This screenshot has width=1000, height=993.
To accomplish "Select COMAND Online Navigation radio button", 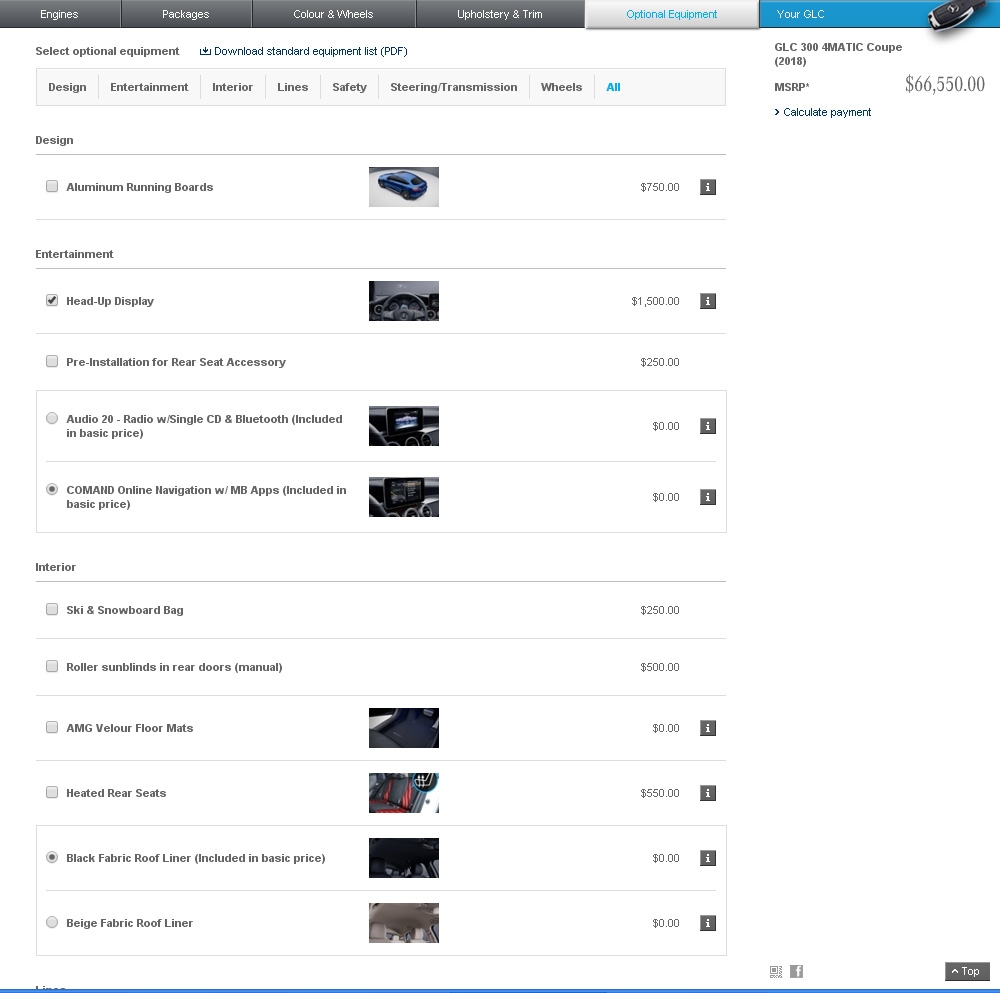I will tap(52, 489).
